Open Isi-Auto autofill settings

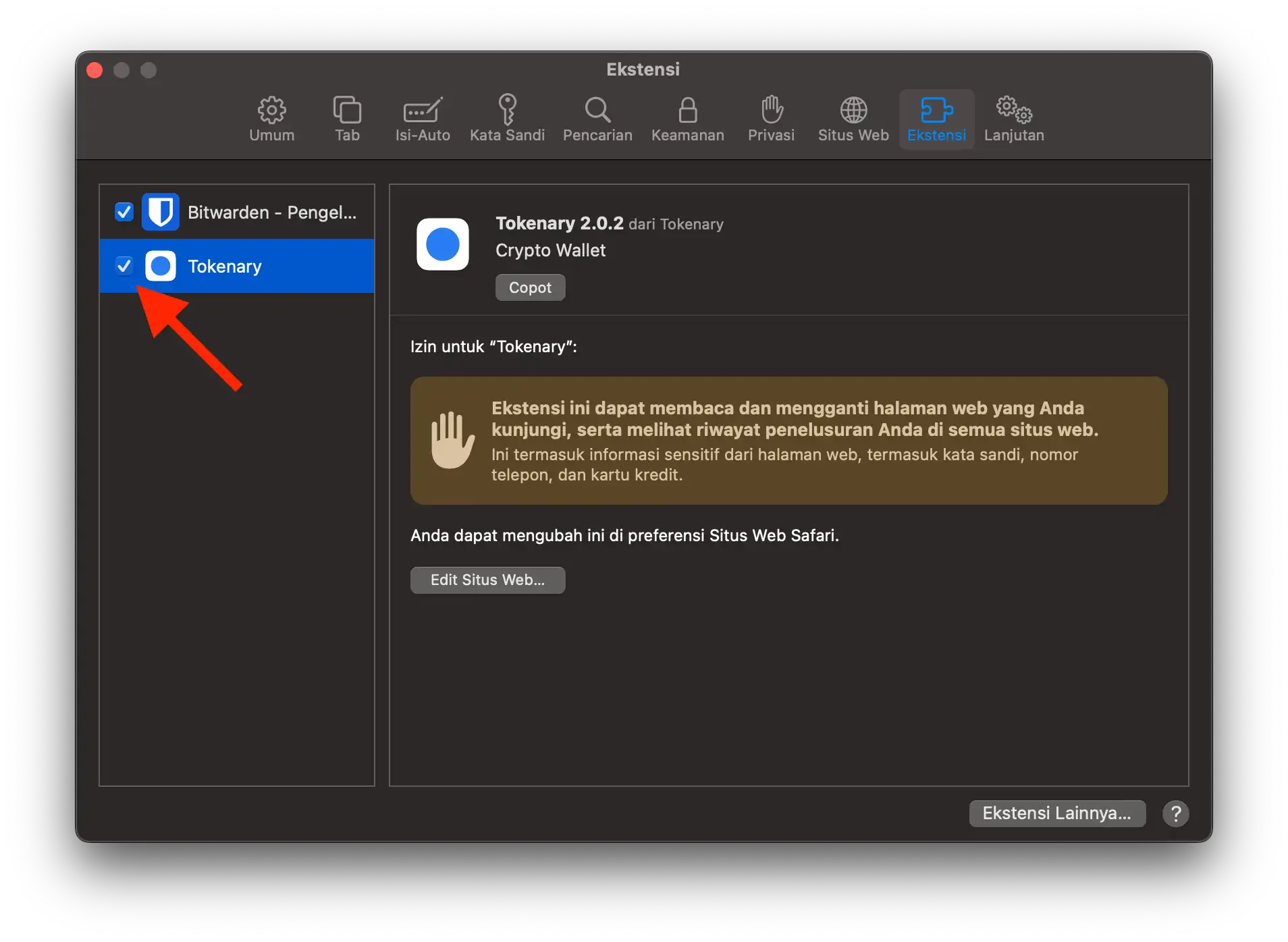tap(423, 119)
